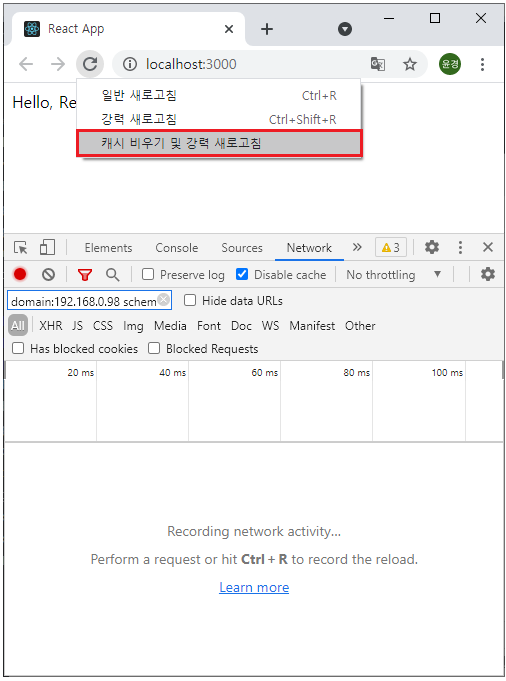This screenshot has height=681, width=506.
Task: Switch to the Elements tab
Action: pyautogui.click(x=108, y=248)
